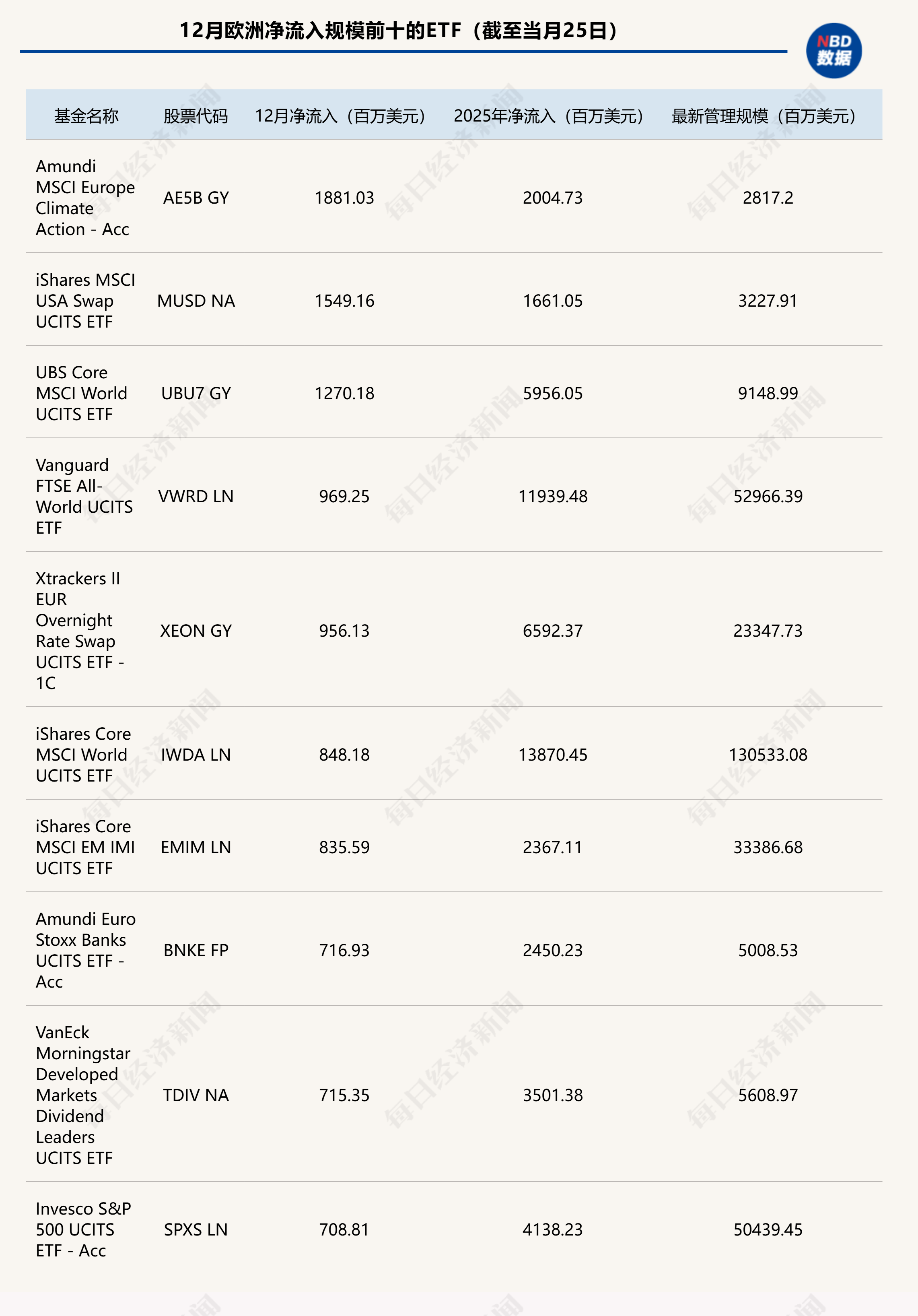Viewport: 918px width, 1316px height.
Task: Select the 11939.48 yearly inflow value
Action: click(552, 496)
